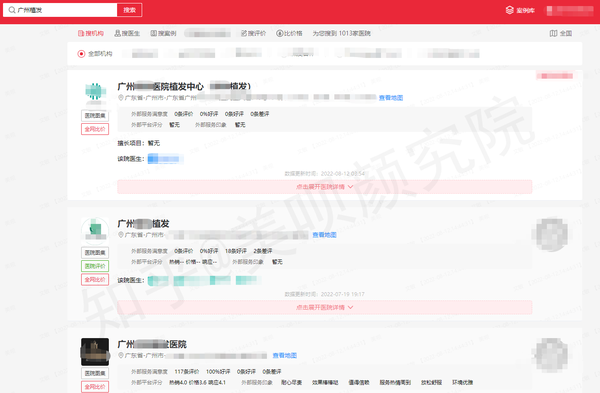Click the third hospital's dark photo thumbnail
Image resolution: width=600 pixels, height=393 pixels.
[95, 352]
